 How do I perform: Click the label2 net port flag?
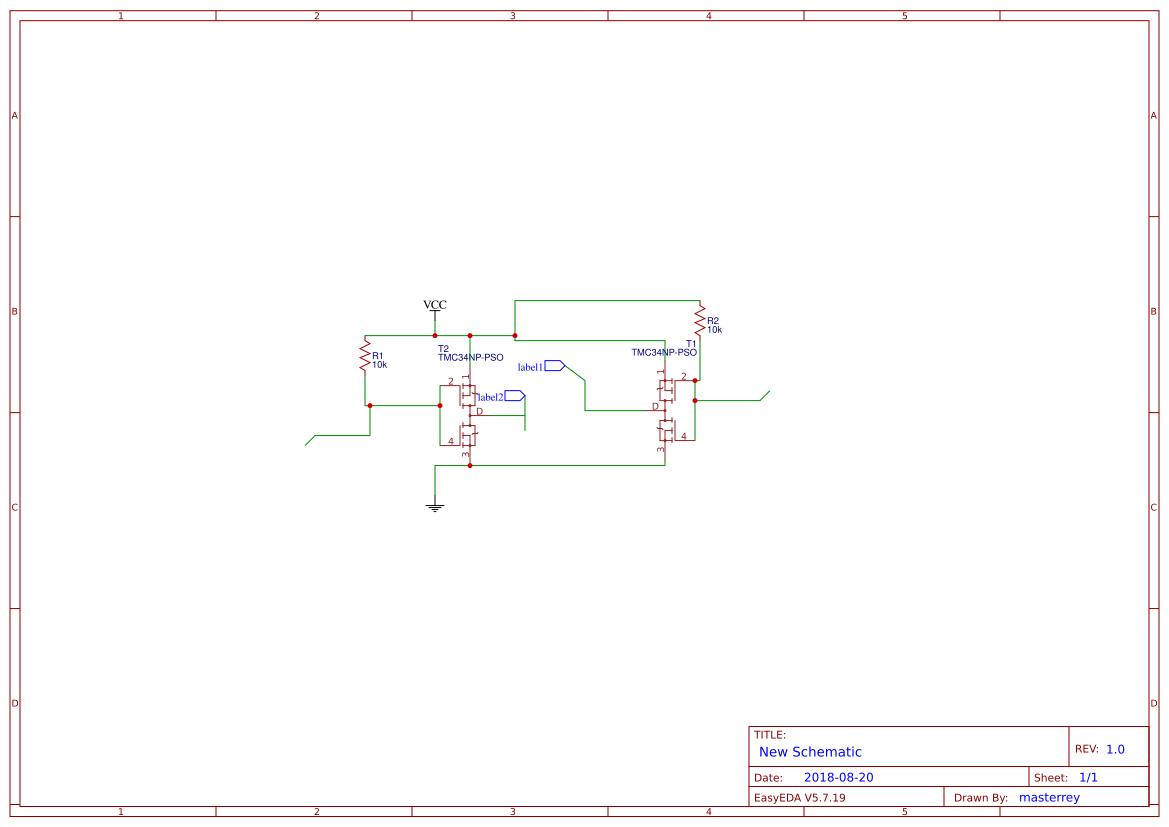[515, 396]
